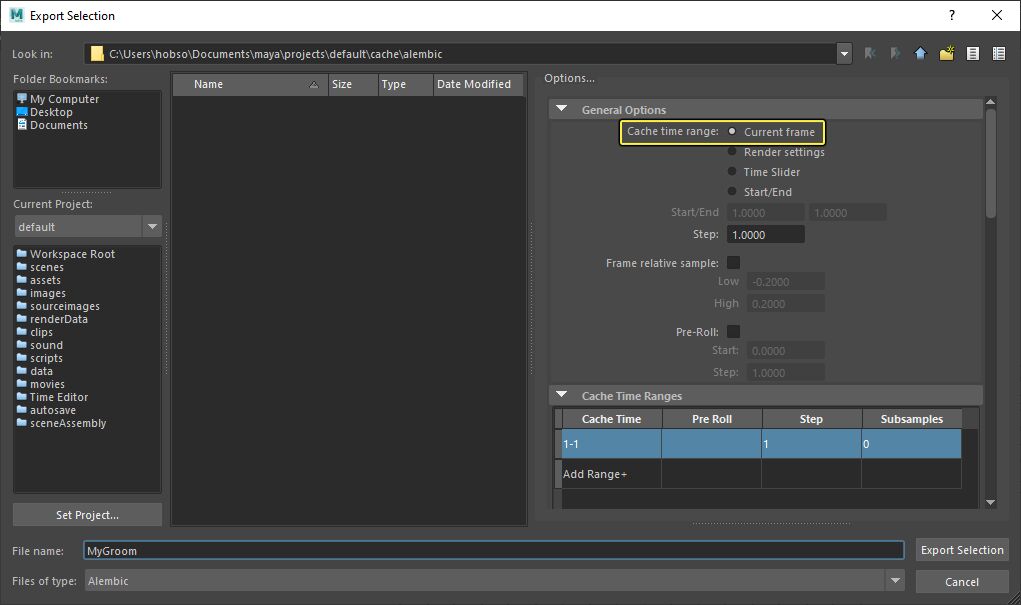The height and width of the screenshot is (605, 1021).
Task: Create a new folder in the file browser
Action: [946, 53]
